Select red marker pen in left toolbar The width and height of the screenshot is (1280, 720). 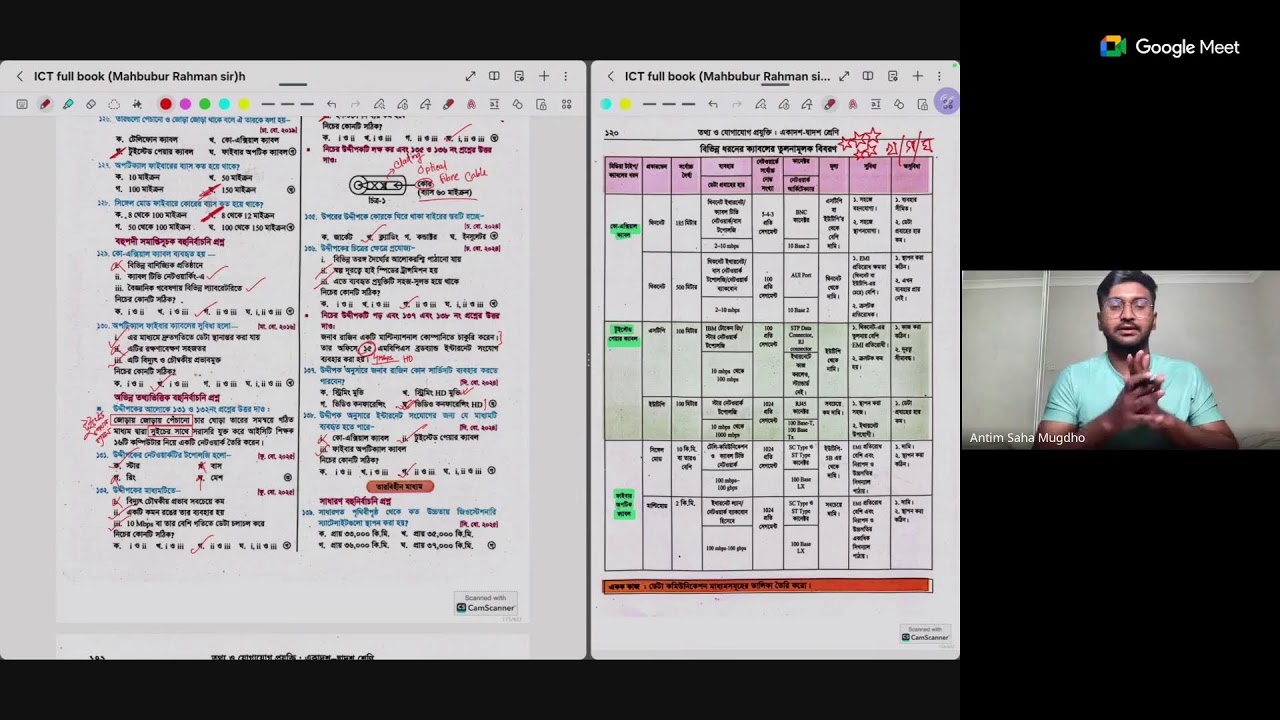[448, 104]
